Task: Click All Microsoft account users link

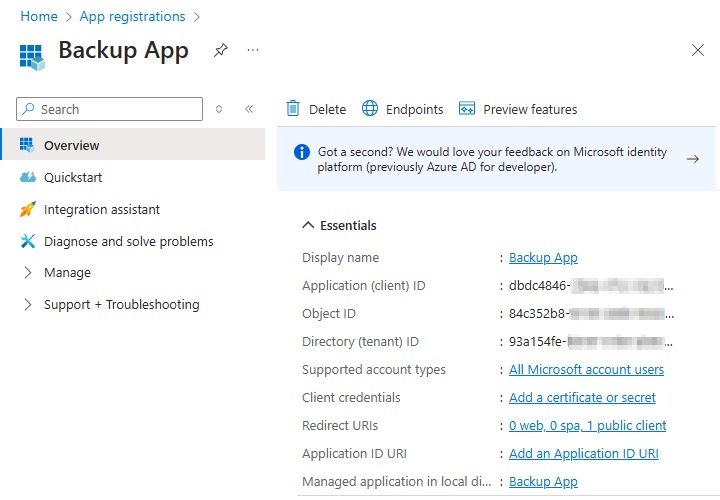Action: tap(586, 370)
